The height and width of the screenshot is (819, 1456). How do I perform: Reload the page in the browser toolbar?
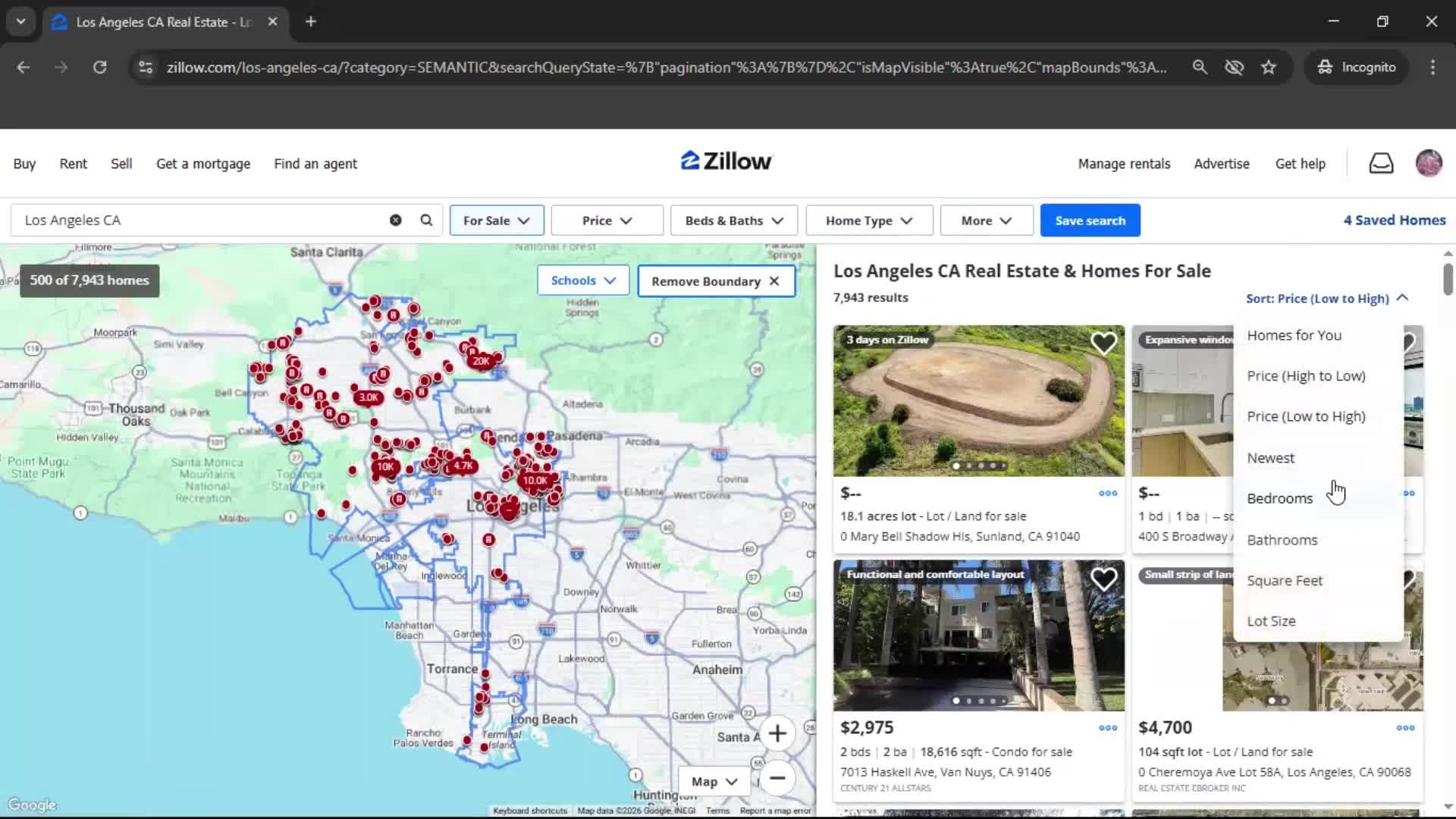tap(99, 67)
